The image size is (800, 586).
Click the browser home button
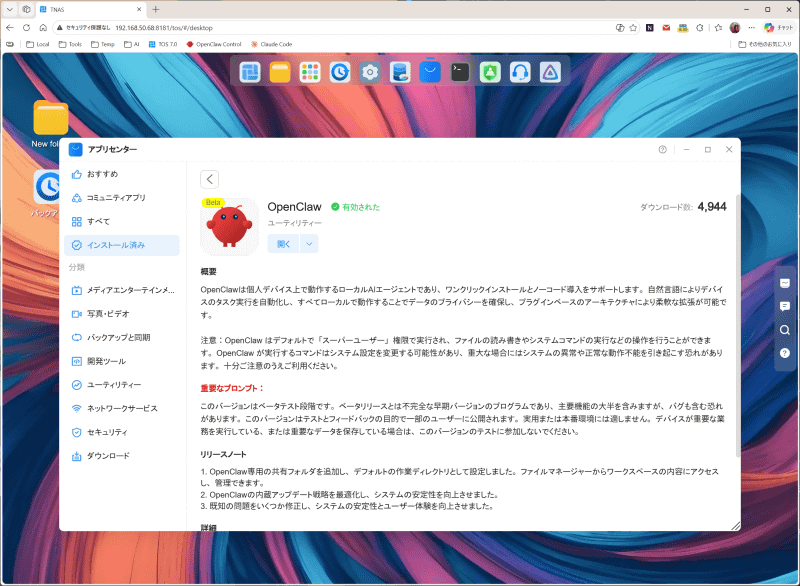click(43, 28)
